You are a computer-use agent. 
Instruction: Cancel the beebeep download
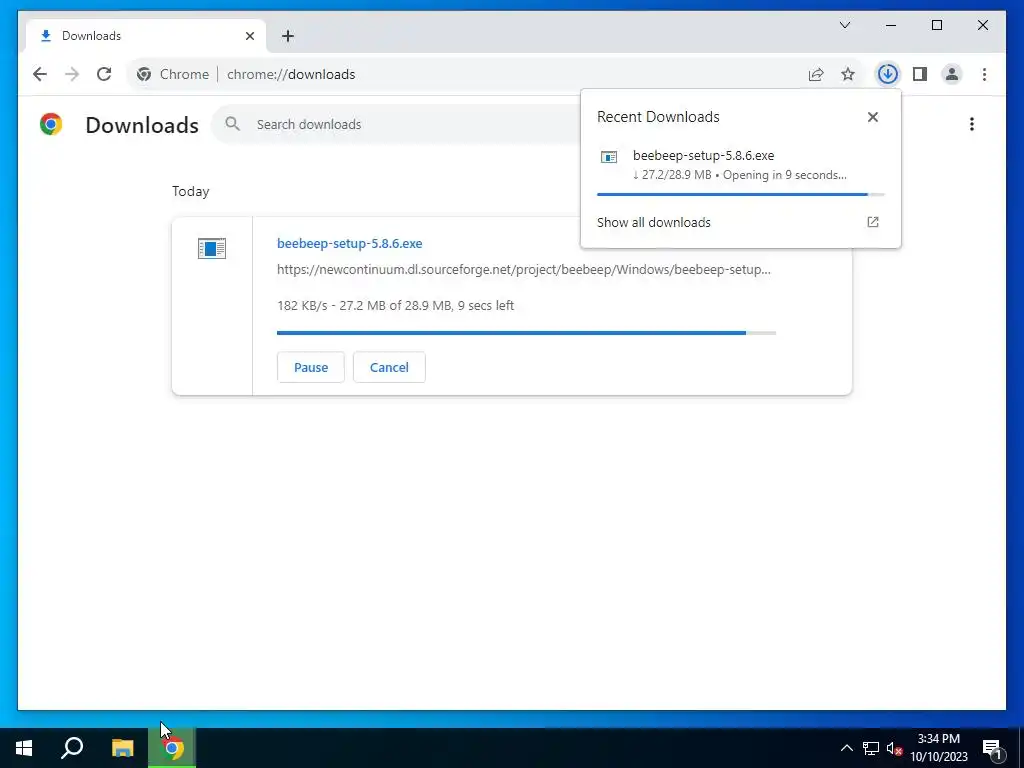[x=389, y=367]
